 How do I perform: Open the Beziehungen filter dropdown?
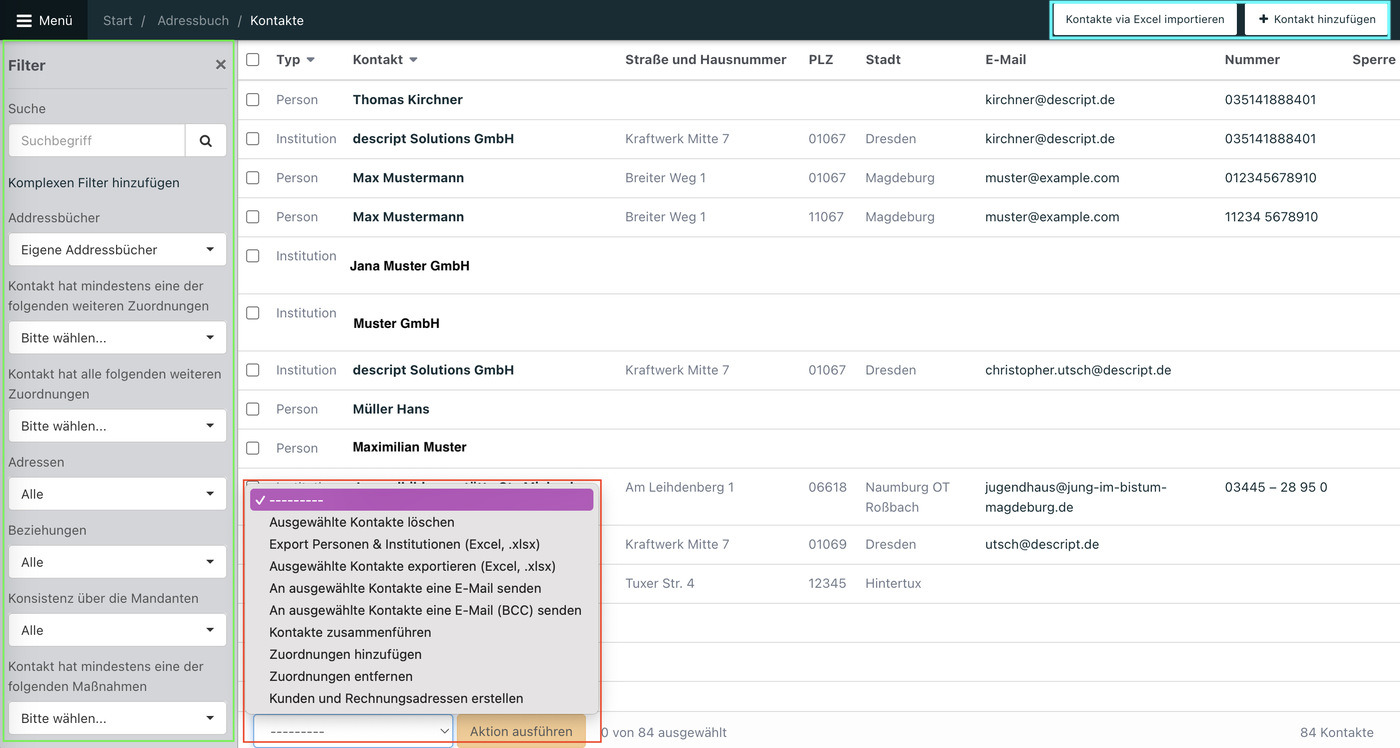pos(116,561)
